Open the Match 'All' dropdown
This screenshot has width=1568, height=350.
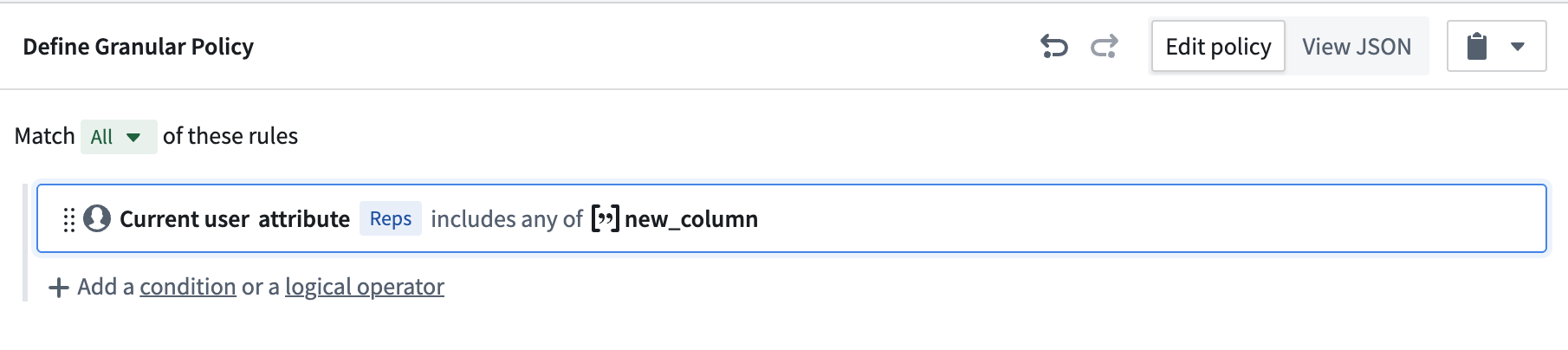[x=118, y=137]
